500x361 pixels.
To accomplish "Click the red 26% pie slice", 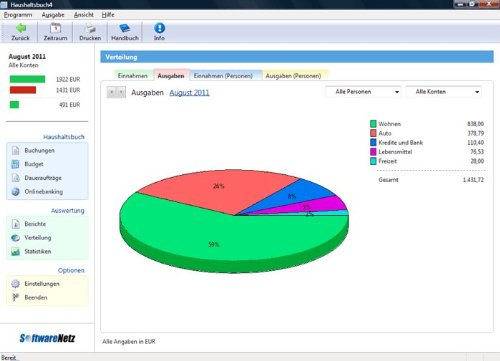I will click(218, 187).
